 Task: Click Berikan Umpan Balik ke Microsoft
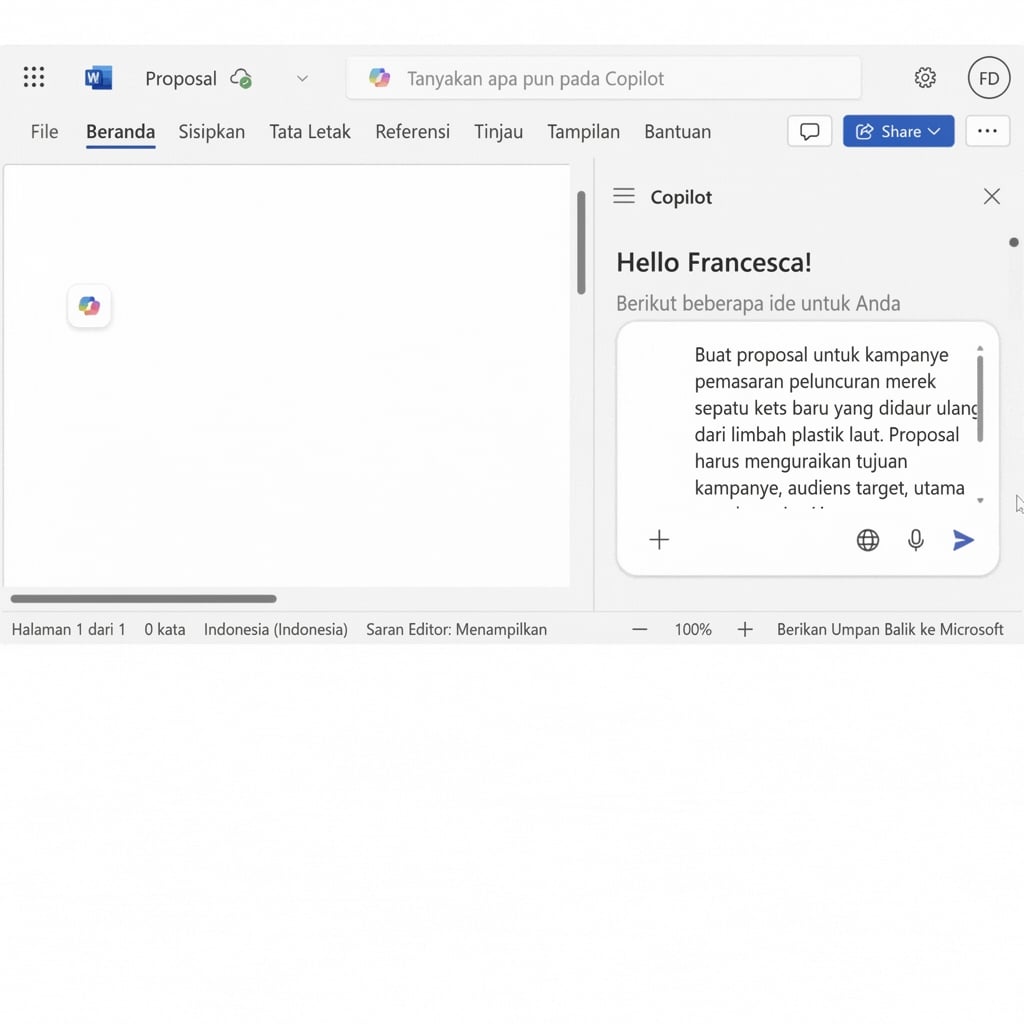[x=889, y=629]
